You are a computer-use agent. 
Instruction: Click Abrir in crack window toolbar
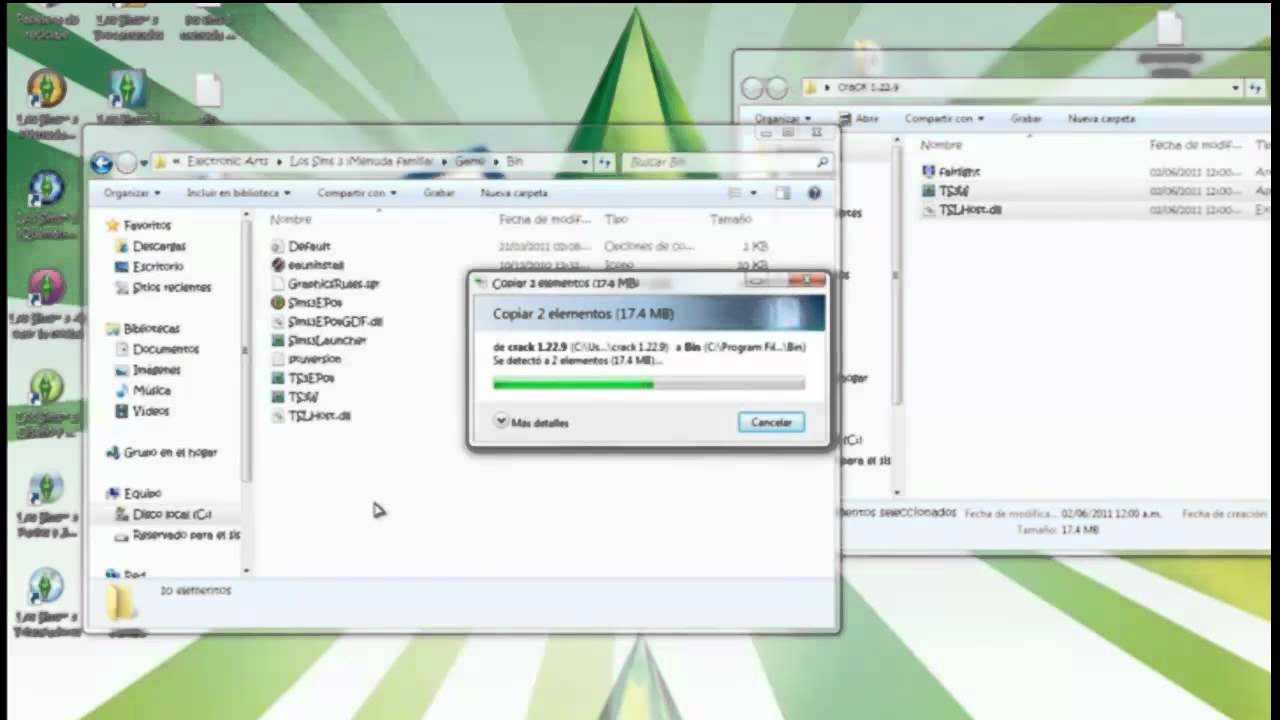coord(858,119)
